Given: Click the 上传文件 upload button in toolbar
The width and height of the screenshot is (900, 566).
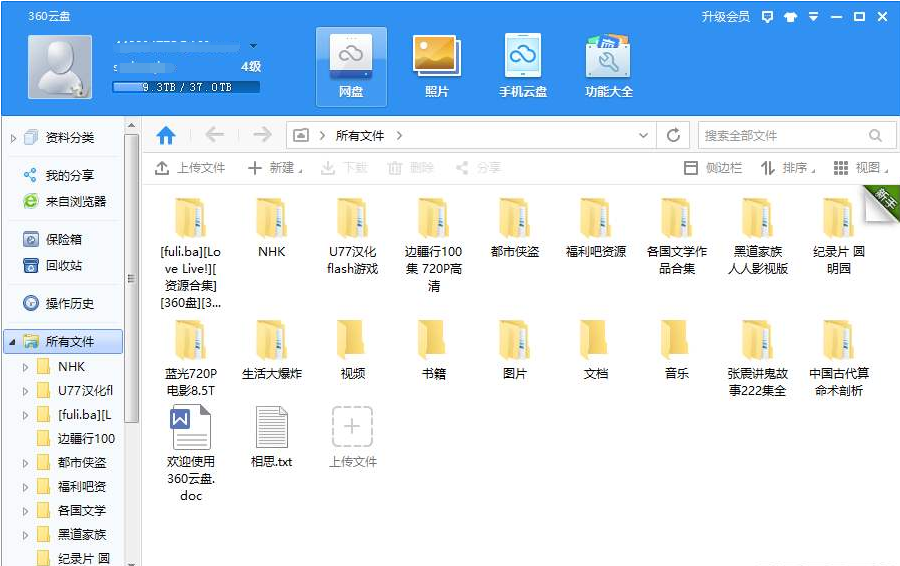Looking at the screenshot, I should click(x=190, y=168).
